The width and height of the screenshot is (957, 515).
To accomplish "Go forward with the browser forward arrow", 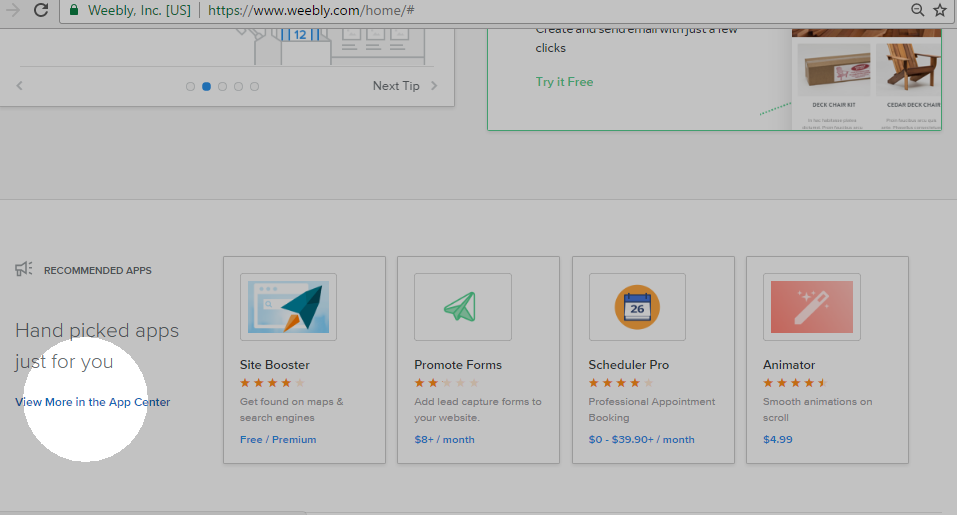I will coord(13,10).
